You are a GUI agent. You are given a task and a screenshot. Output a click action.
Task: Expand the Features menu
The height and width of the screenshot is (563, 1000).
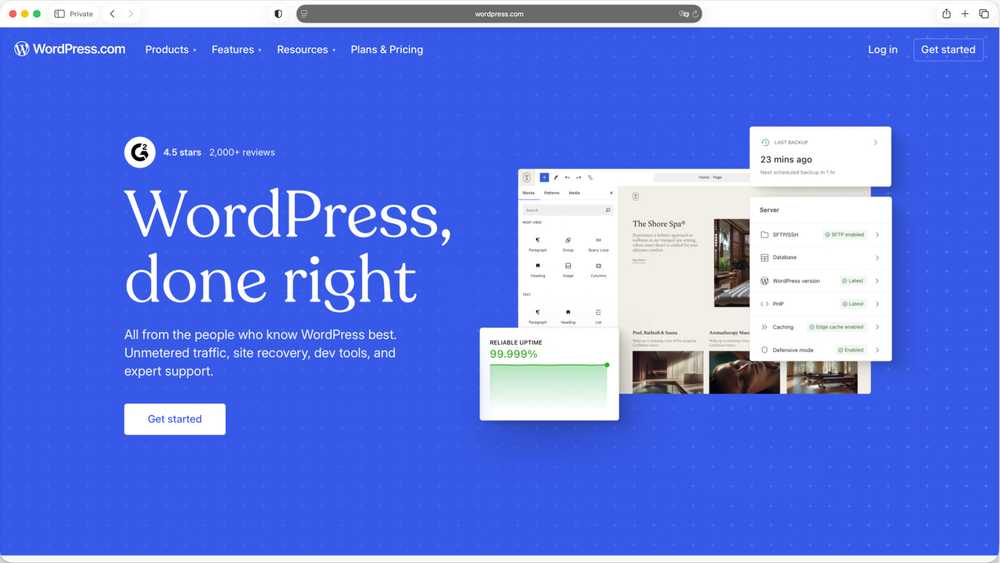coord(236,49)
